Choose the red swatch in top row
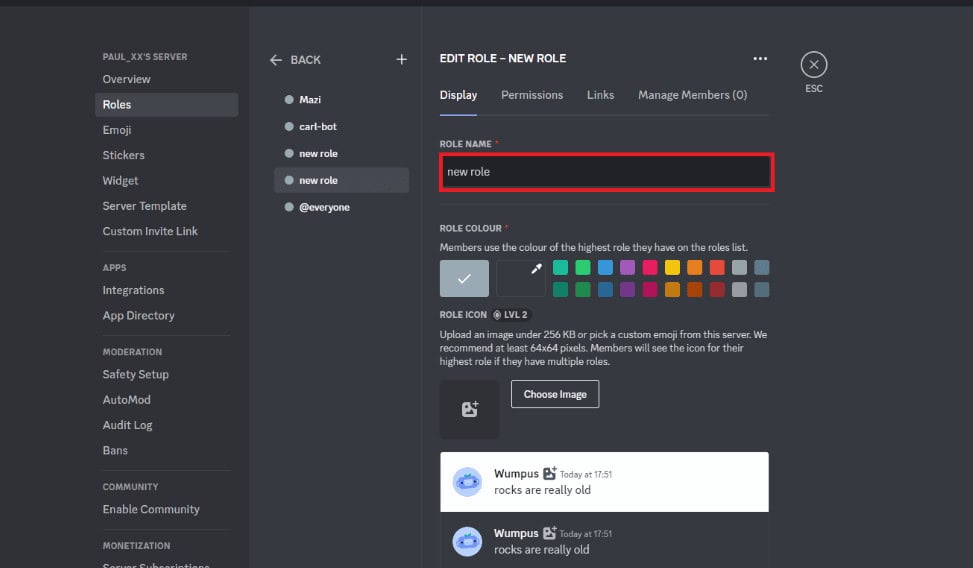 tap(717, 268)
